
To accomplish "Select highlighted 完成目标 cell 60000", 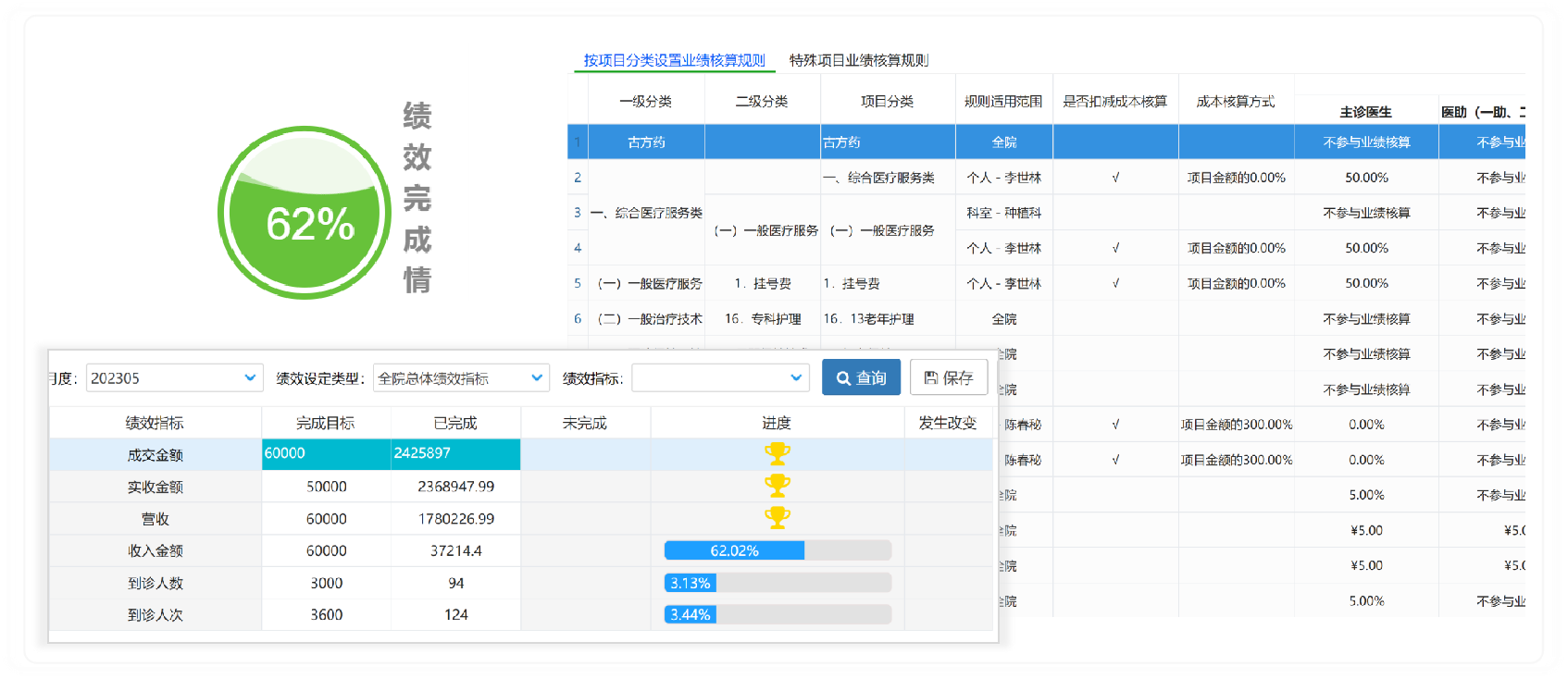I will click(327, 453).
